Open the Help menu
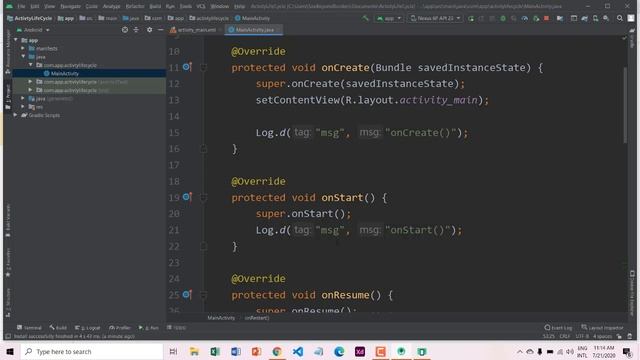The height and width of the screenshot is (360, 640). [x=240, y=6]
